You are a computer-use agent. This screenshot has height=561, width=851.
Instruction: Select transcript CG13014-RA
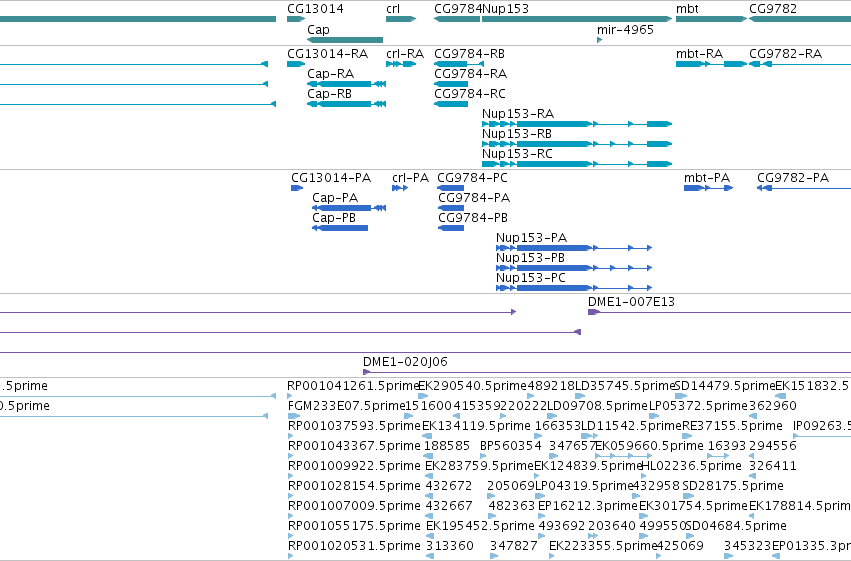(296, 64)
